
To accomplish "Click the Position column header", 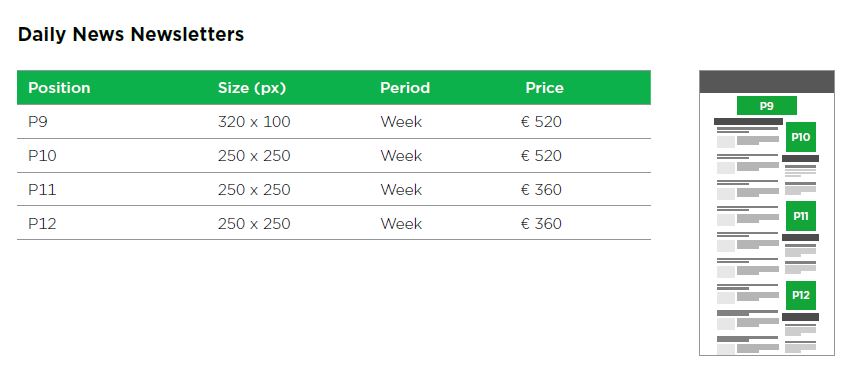I will 59,88.
